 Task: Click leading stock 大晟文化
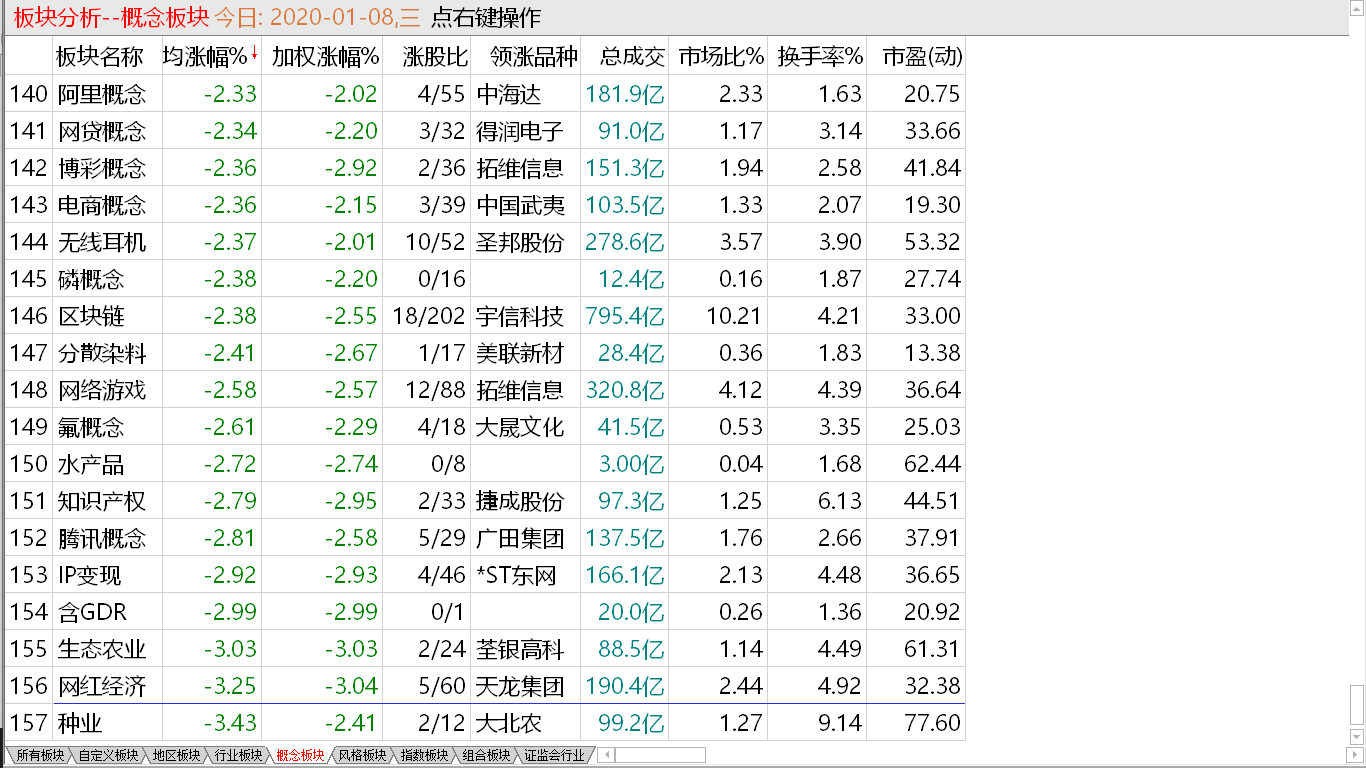[x=521, y=427]
